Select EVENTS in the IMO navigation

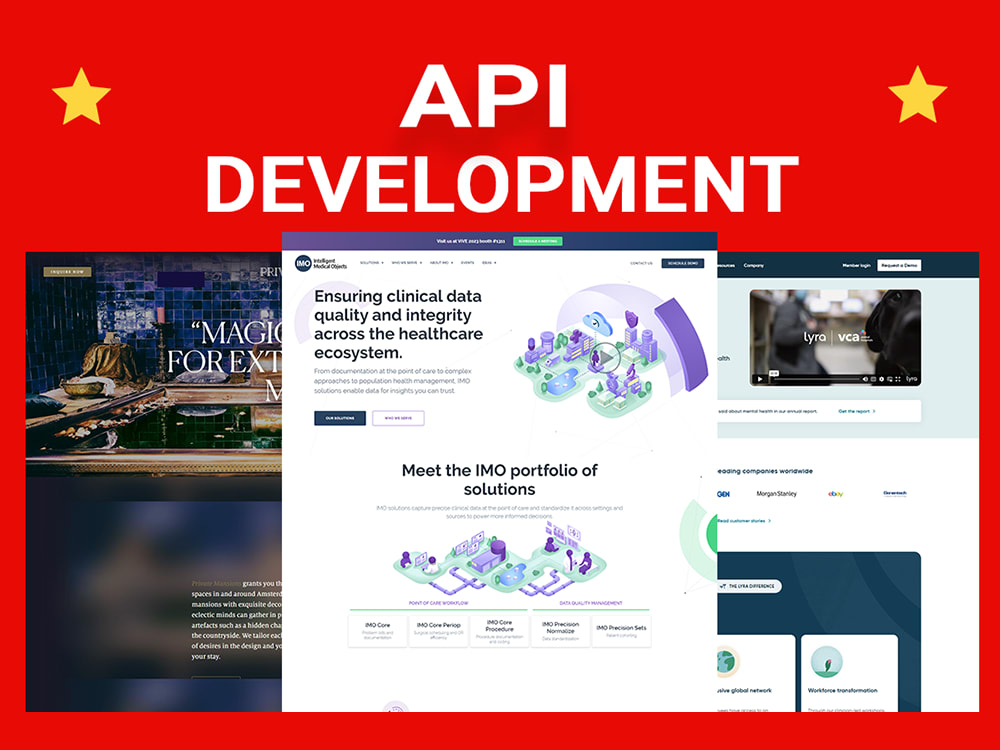(x=468, y=262)
